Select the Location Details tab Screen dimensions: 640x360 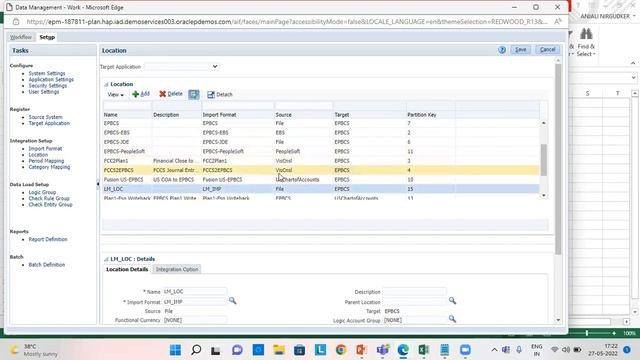(x=127, y=269)
